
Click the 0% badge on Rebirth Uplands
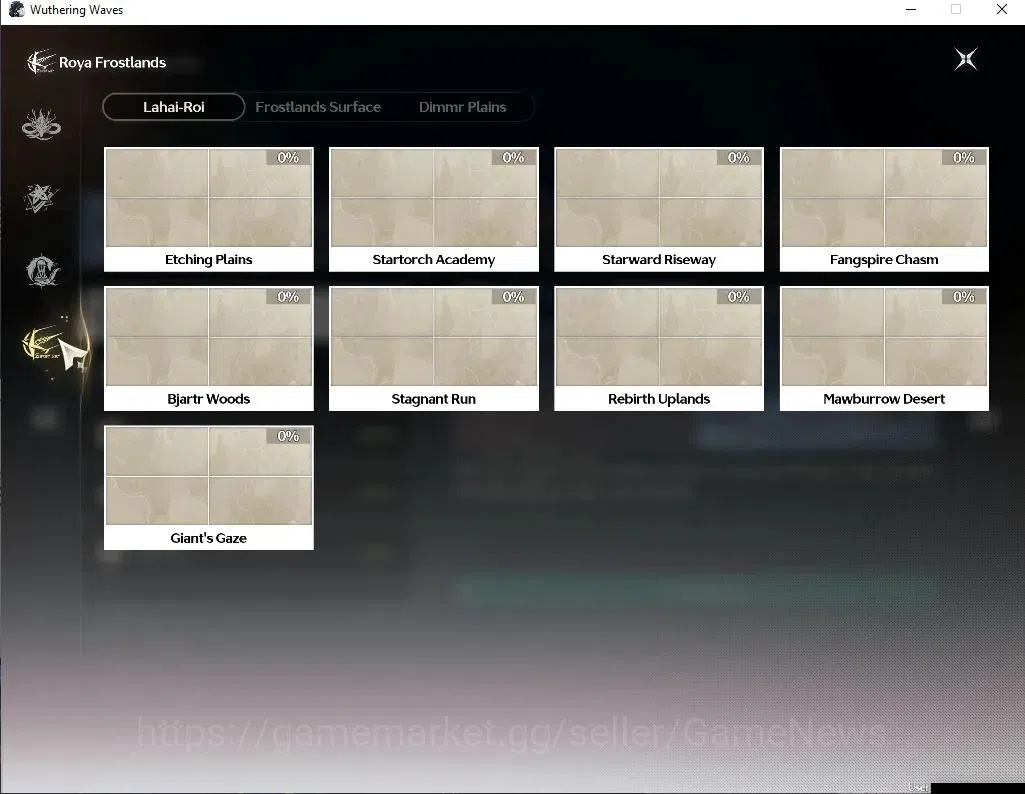[739, 297]
